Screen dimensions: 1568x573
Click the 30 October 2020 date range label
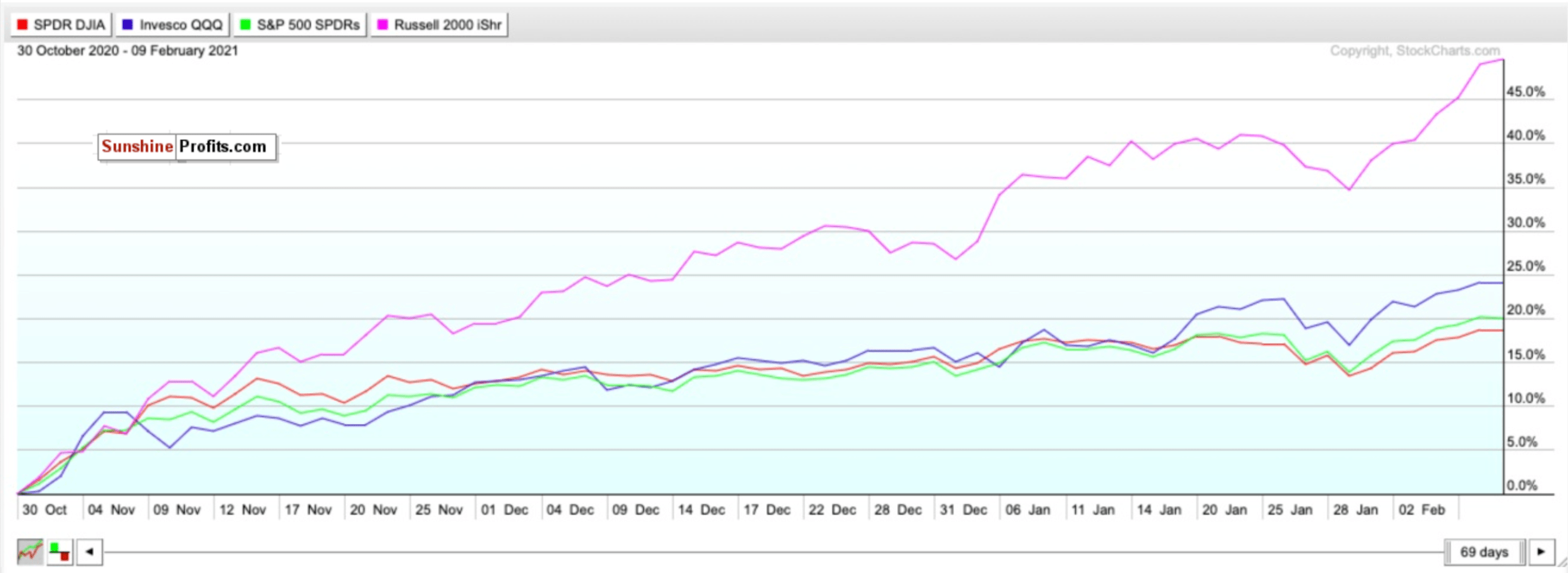(x=127, y=50)
